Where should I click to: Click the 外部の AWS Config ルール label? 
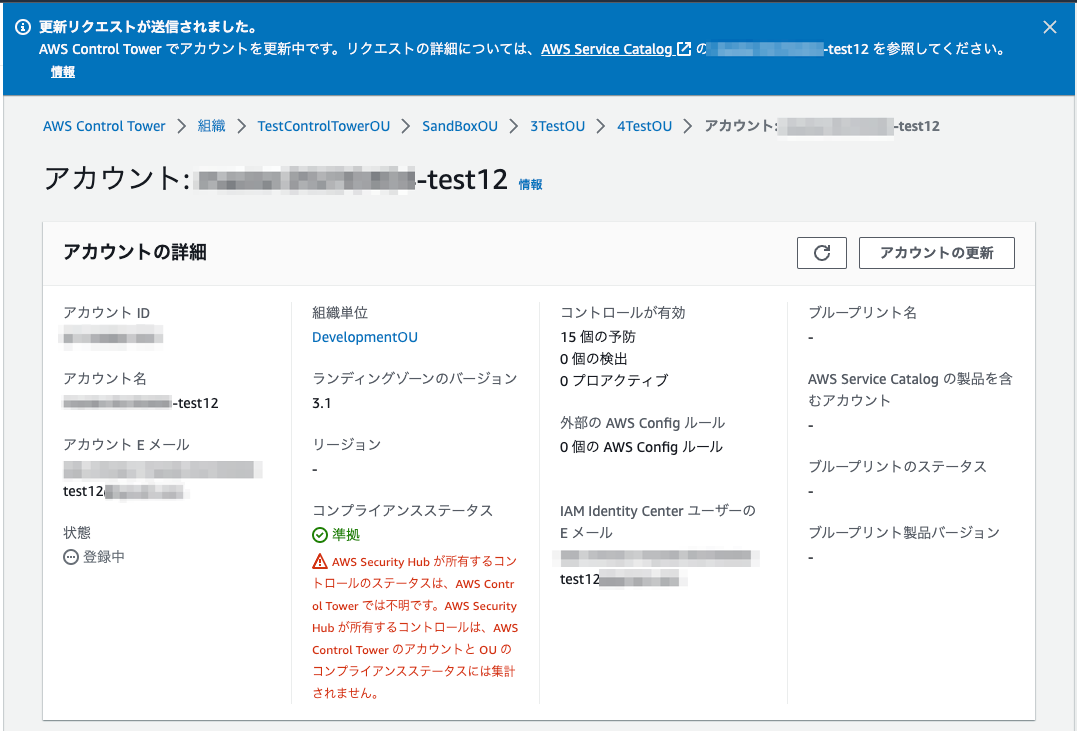(x=642, y=423)
